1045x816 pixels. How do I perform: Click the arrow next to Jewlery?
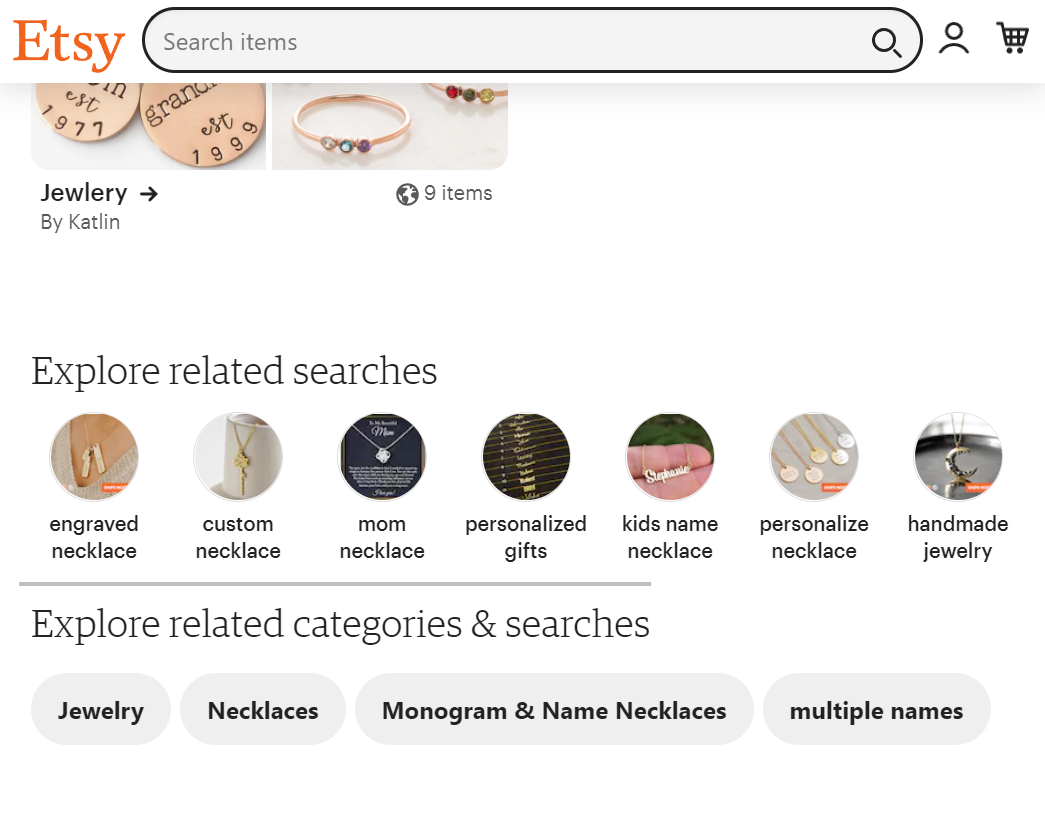coord(148,193)
